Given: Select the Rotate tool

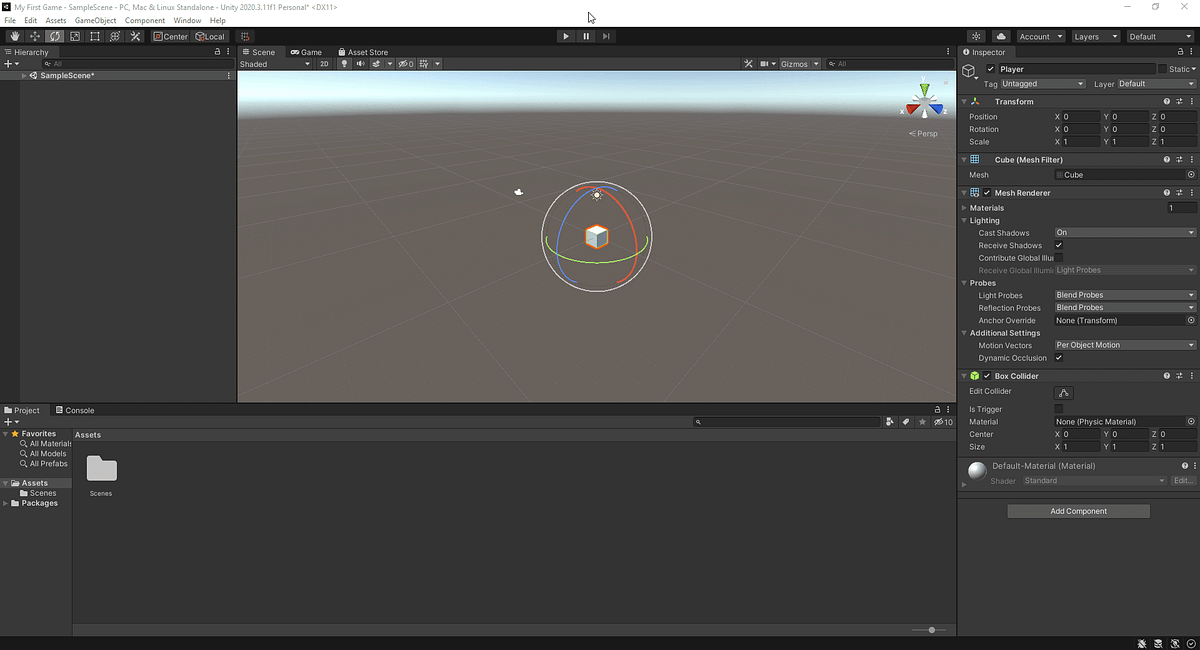Looking at the screenshot, I should [x=53, y=36].
